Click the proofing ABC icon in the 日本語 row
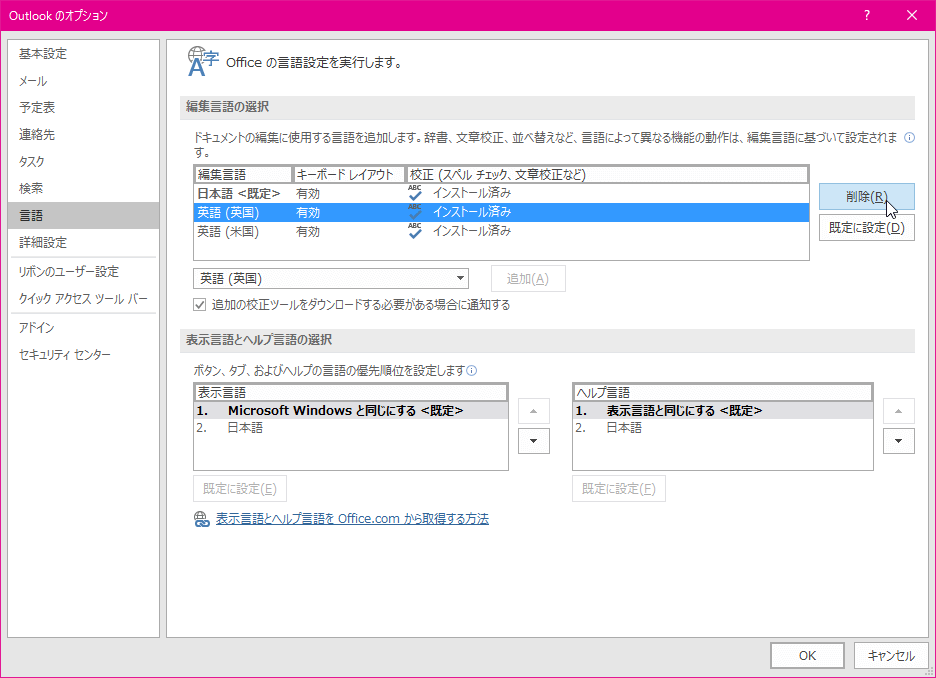This screenshot has width=936, height=678. tap(415, 193)
